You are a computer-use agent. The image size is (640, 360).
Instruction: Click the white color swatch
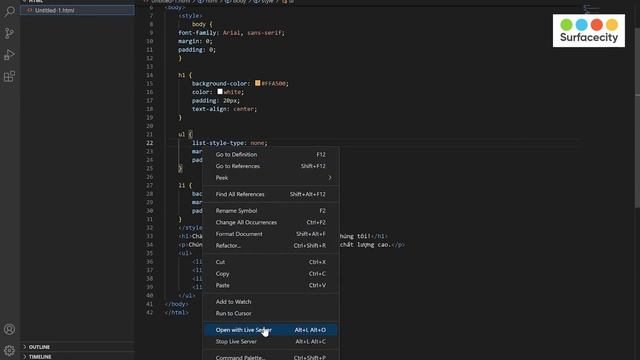220,91
